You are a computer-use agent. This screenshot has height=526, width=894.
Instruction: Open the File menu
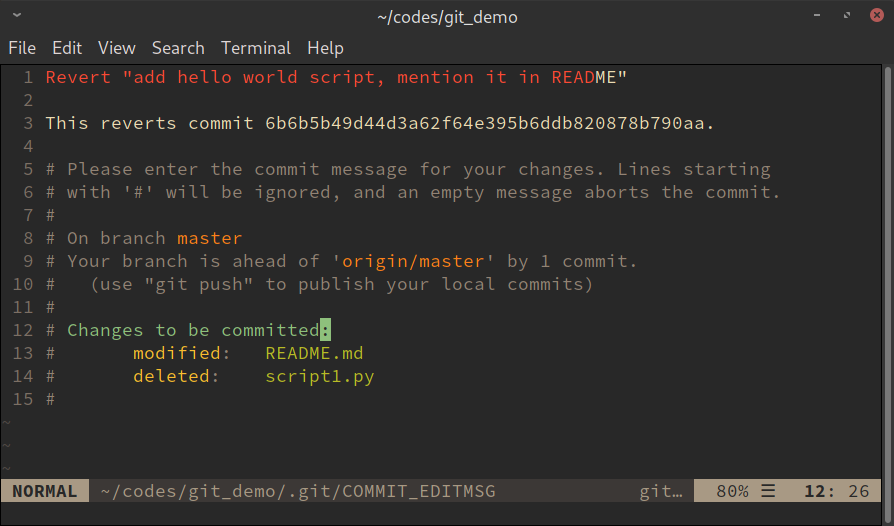[x=22, y=48]
